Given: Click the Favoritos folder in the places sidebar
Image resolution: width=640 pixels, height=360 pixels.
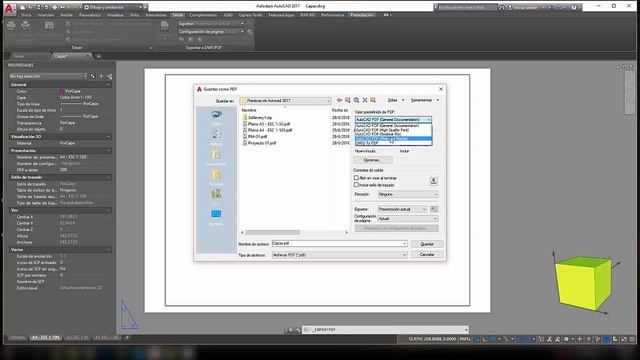Looking at the screenshot, I should tap(216, 177).
